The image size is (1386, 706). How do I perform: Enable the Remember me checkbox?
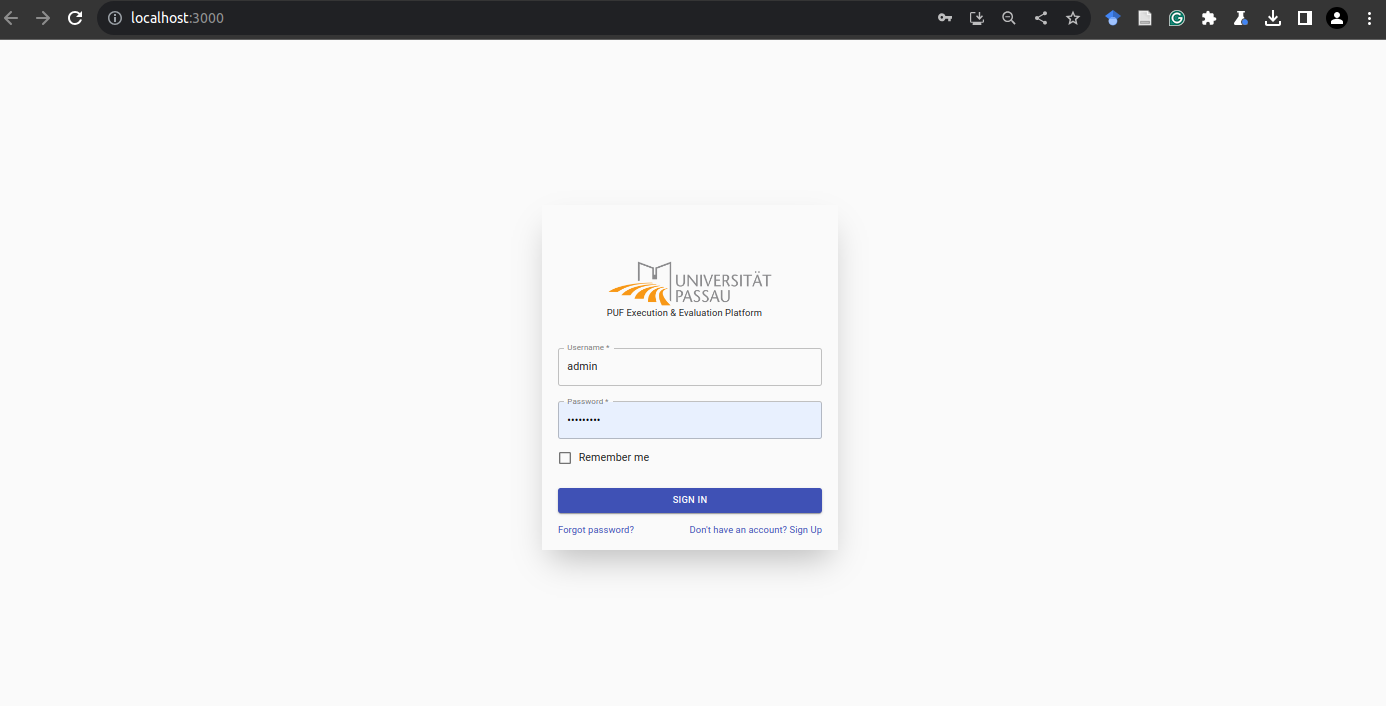point(565,458)
